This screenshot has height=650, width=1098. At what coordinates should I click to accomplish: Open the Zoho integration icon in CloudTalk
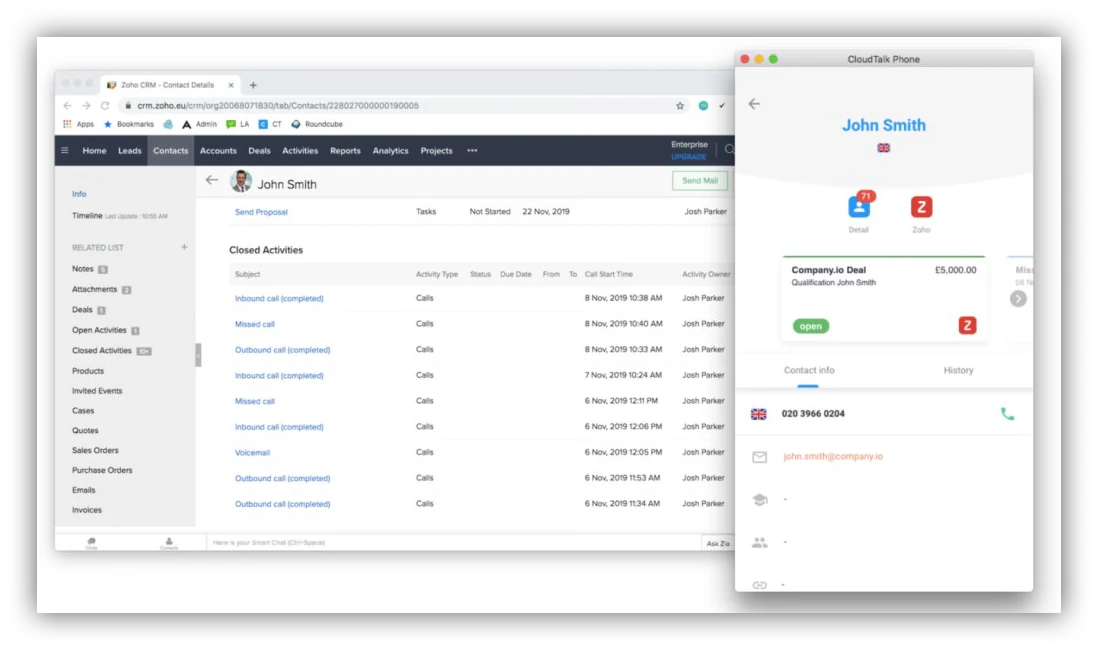(921, 207)
